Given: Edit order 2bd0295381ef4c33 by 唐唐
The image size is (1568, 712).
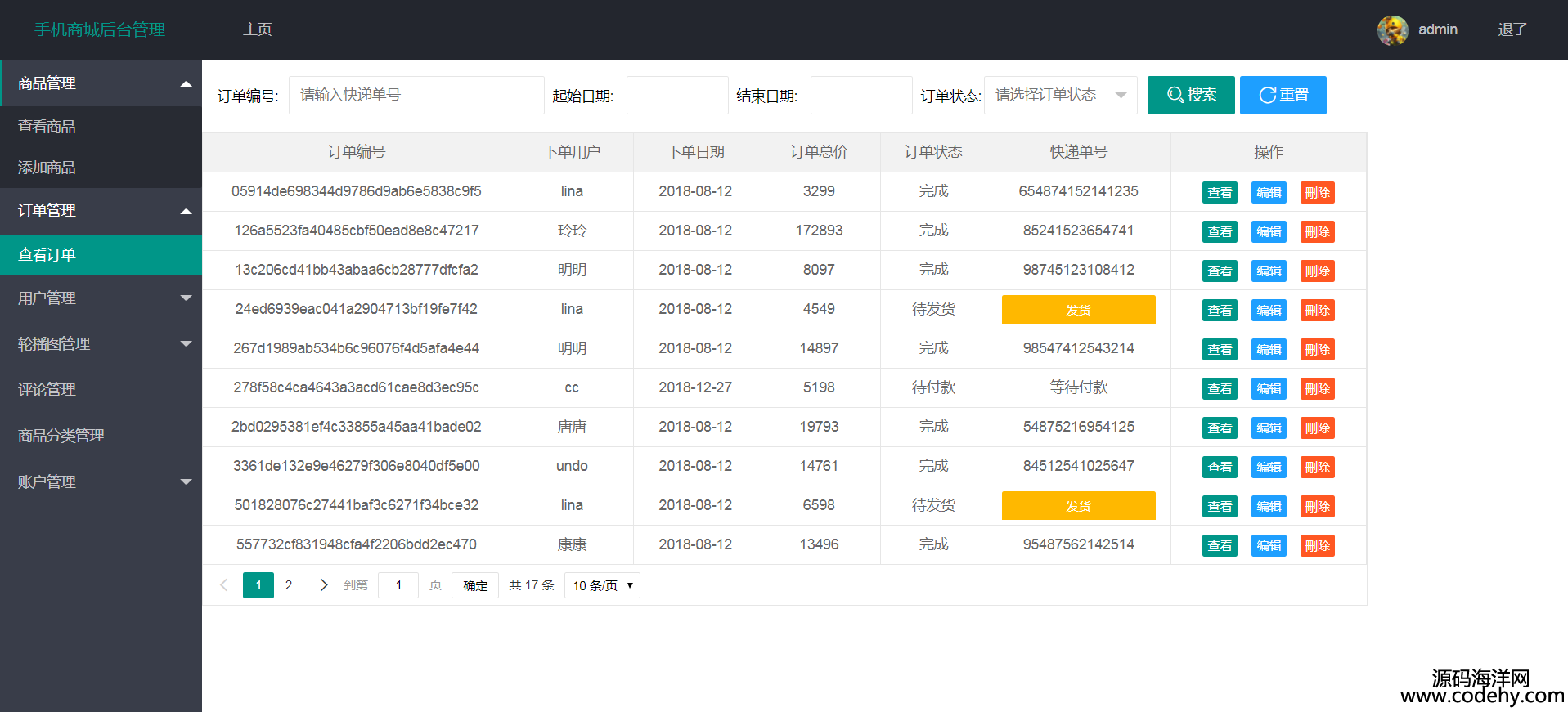Looking at the screenshot, I should tap(1269, 428).
